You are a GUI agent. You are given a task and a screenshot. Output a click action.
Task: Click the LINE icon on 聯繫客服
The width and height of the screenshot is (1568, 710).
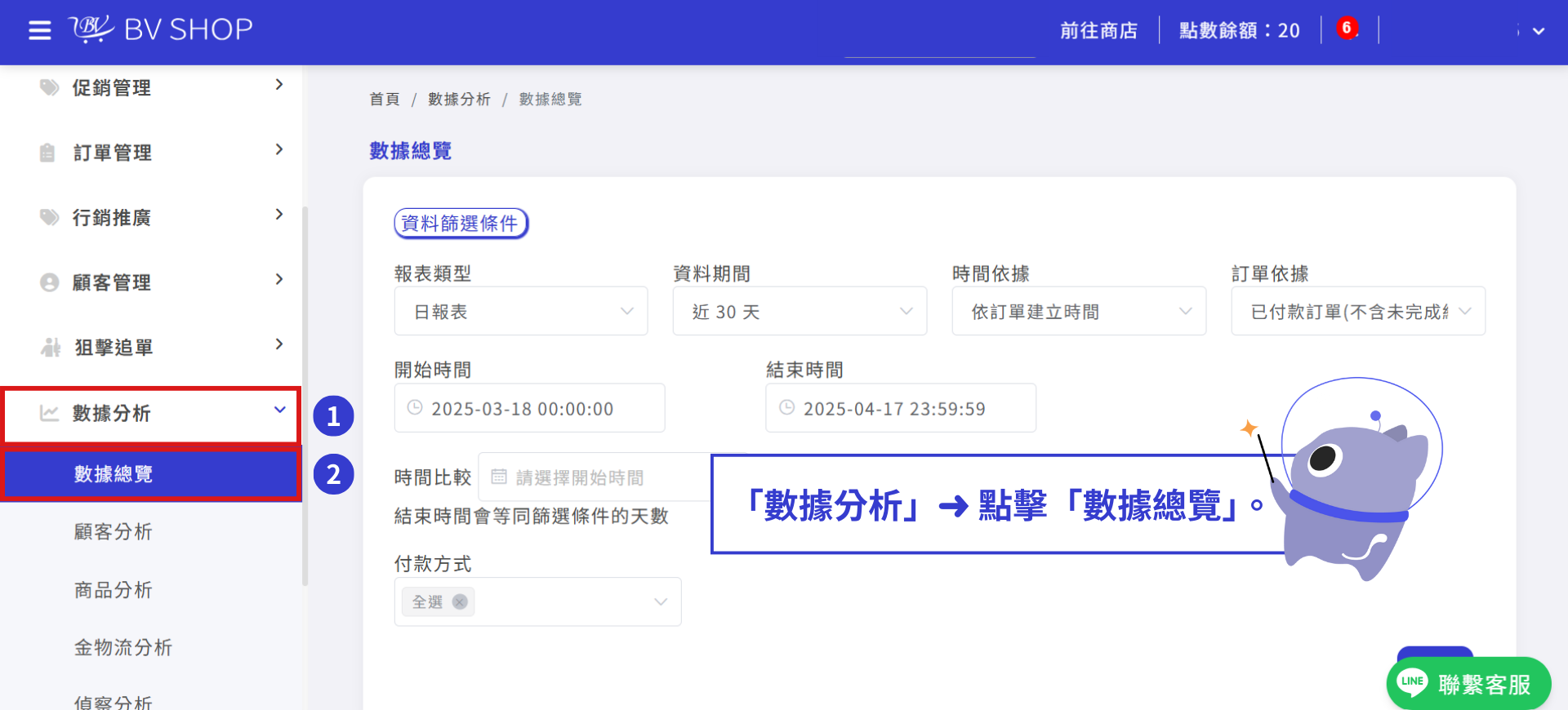pyautogui.click(x=1413, y=682)
